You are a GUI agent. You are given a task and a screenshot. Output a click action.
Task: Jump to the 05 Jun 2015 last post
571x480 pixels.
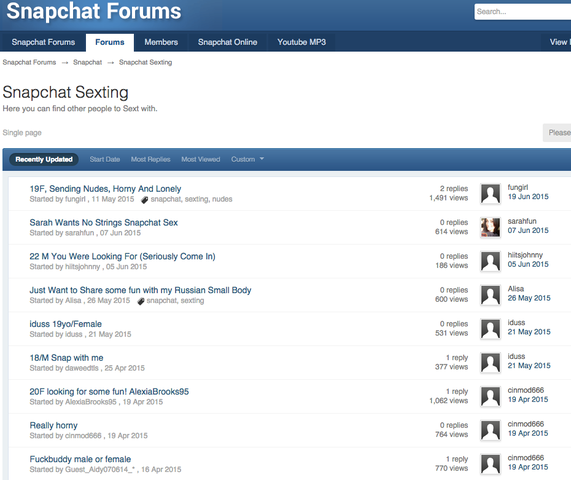click(x=528, y=264)
